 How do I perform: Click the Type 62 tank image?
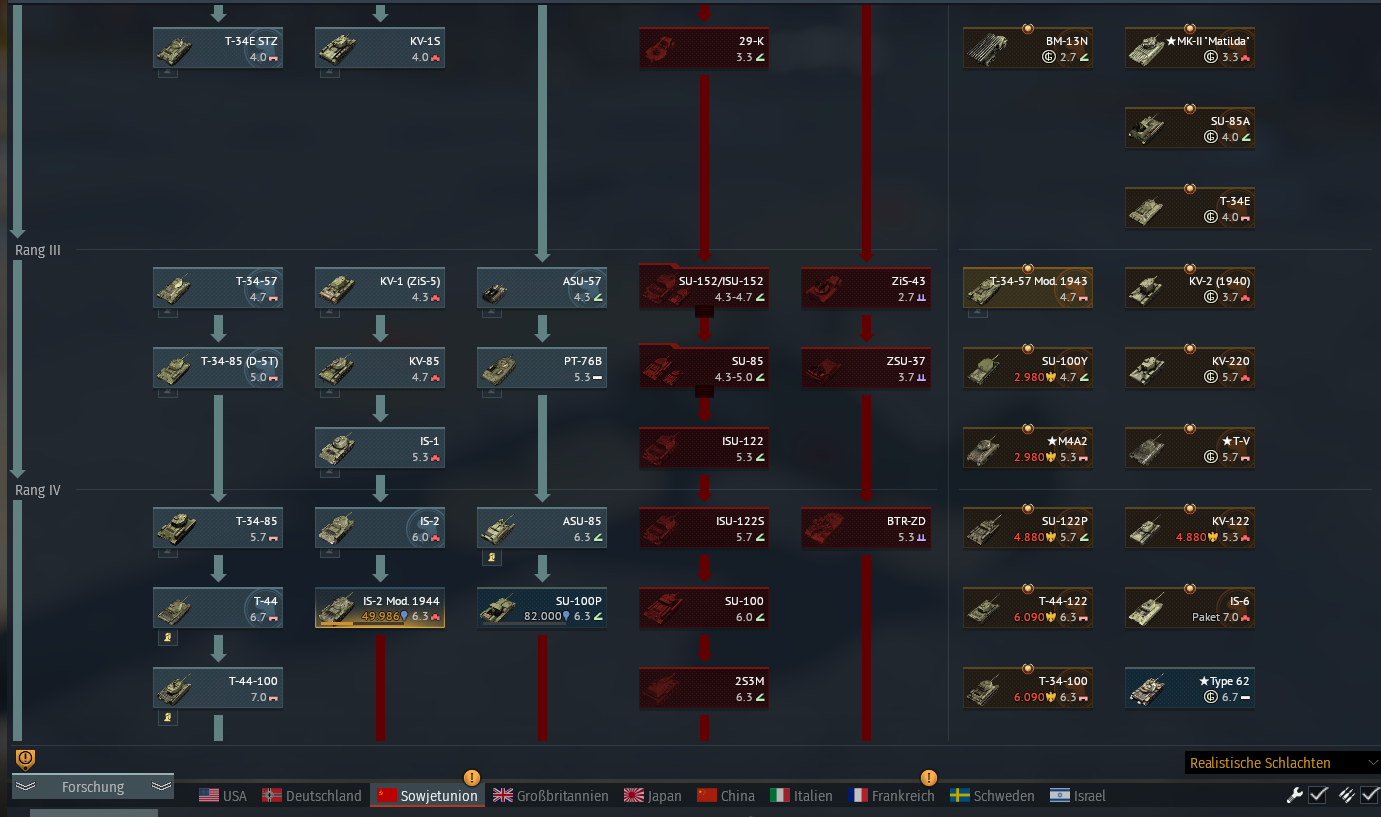coord(1147,690)
